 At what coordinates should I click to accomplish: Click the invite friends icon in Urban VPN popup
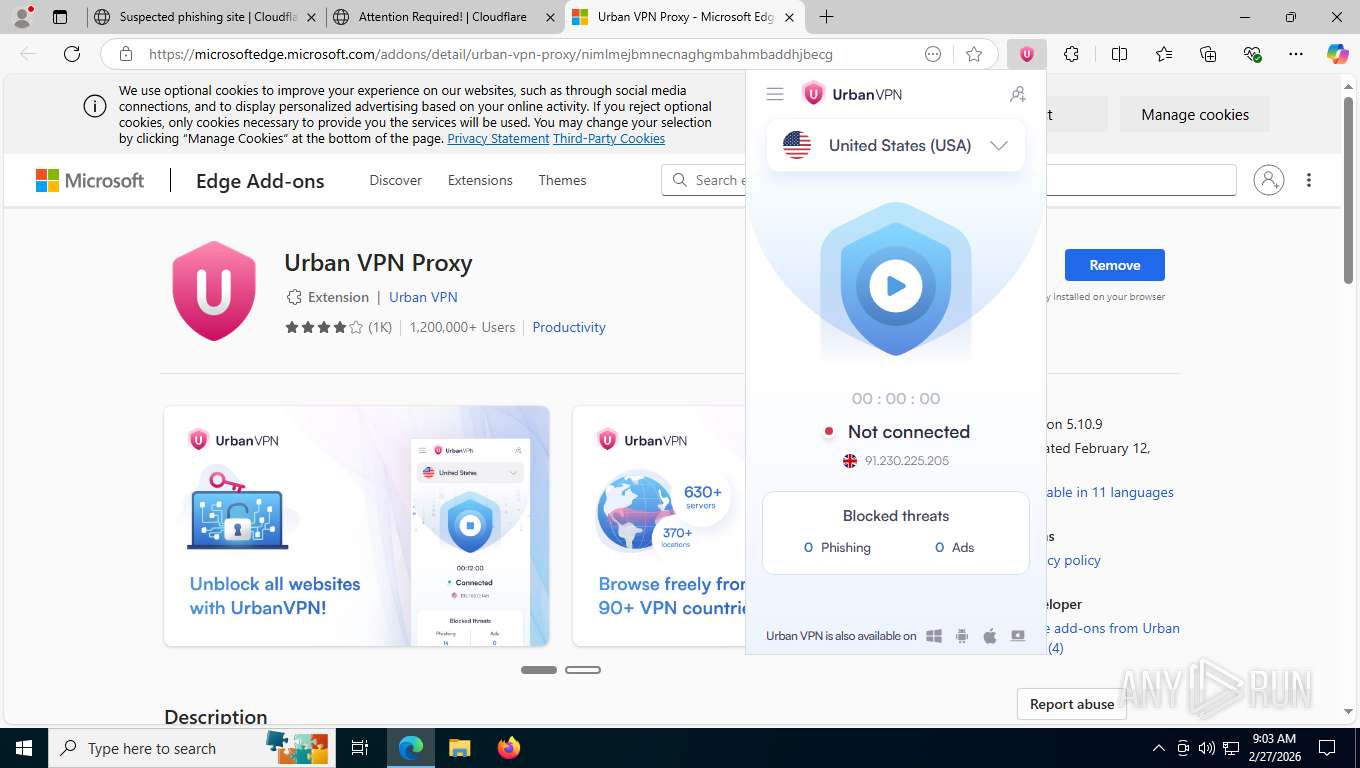[1017, 94]
